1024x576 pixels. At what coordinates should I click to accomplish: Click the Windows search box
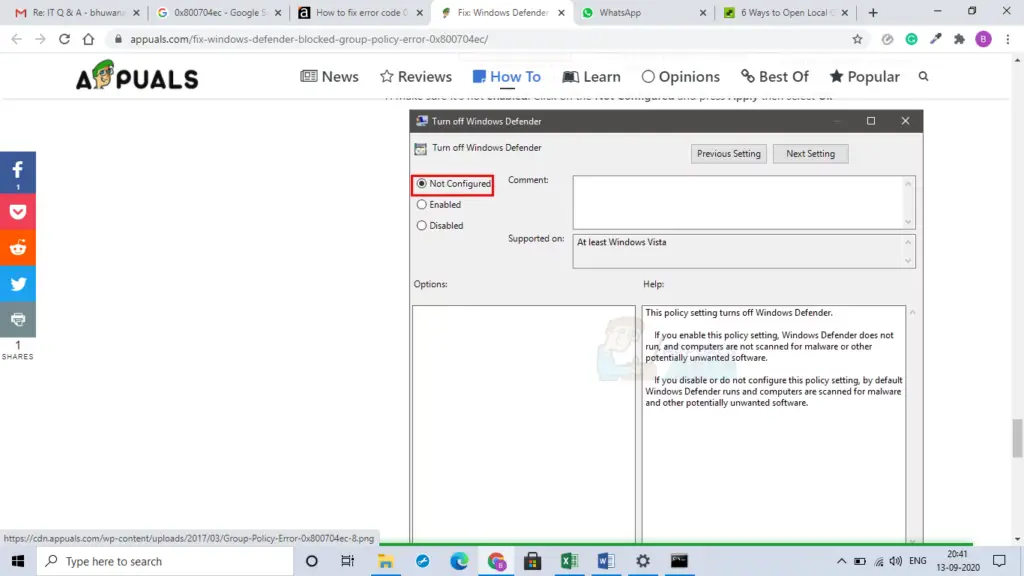tap(165, 561)
